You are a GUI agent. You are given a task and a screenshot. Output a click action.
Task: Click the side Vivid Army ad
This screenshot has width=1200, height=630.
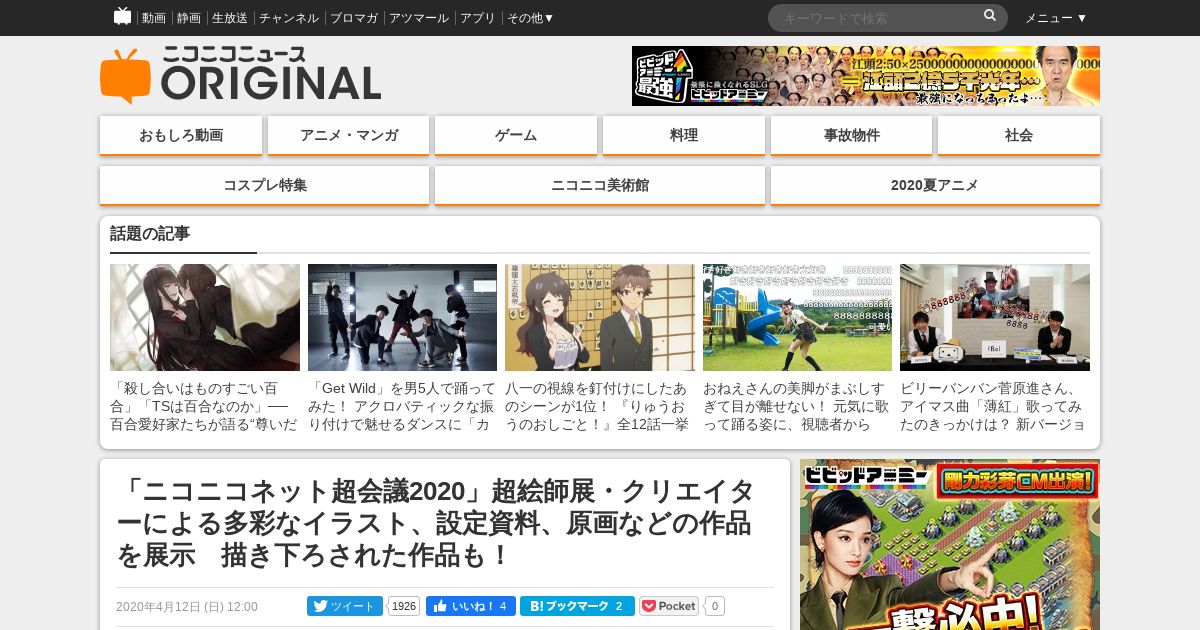pyautogui.click(x=950, y=545)
